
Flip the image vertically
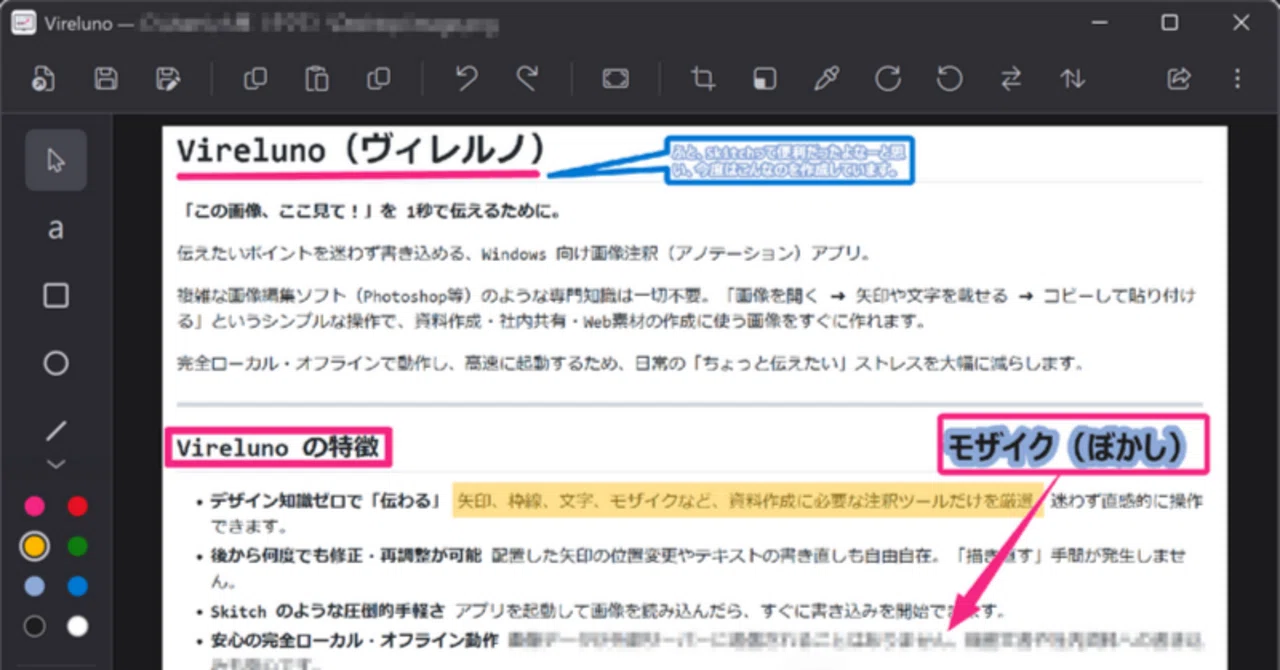coord(1073,79)
